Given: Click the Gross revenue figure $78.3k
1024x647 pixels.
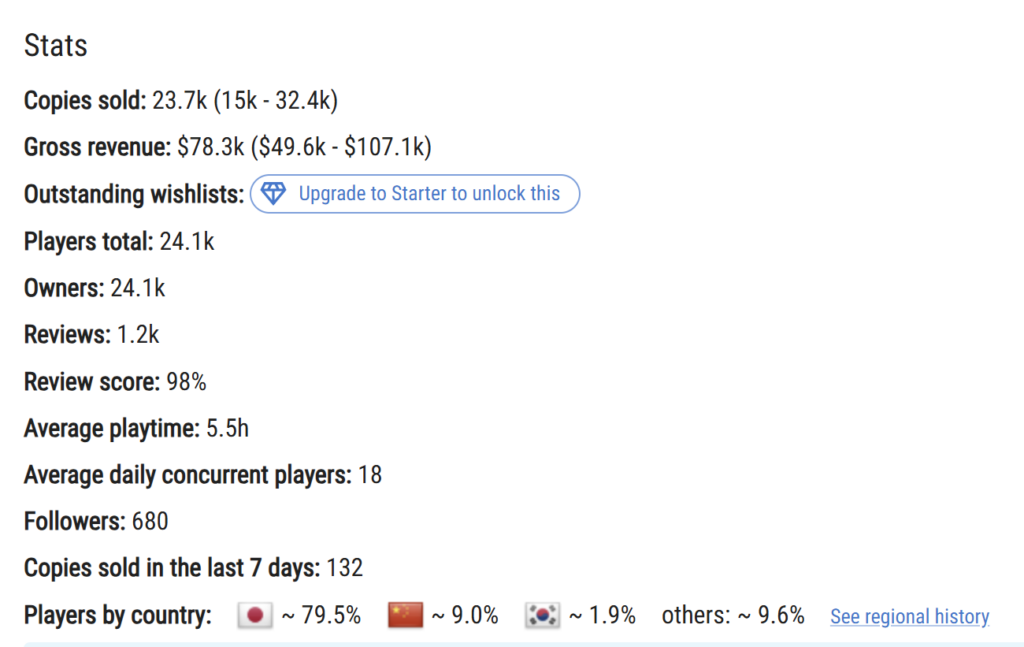Looking at the screenshot, I should tap(210, 147).
